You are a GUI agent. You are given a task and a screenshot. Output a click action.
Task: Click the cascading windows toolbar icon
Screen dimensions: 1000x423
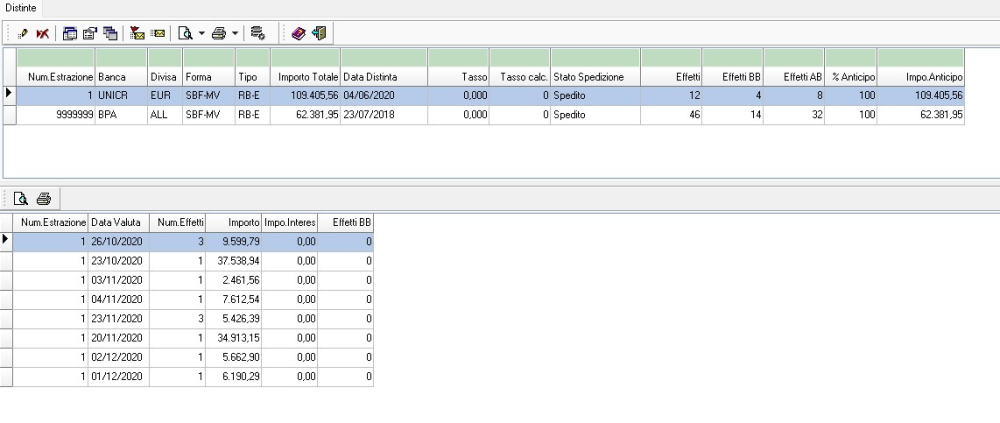[x=108, y=33]
